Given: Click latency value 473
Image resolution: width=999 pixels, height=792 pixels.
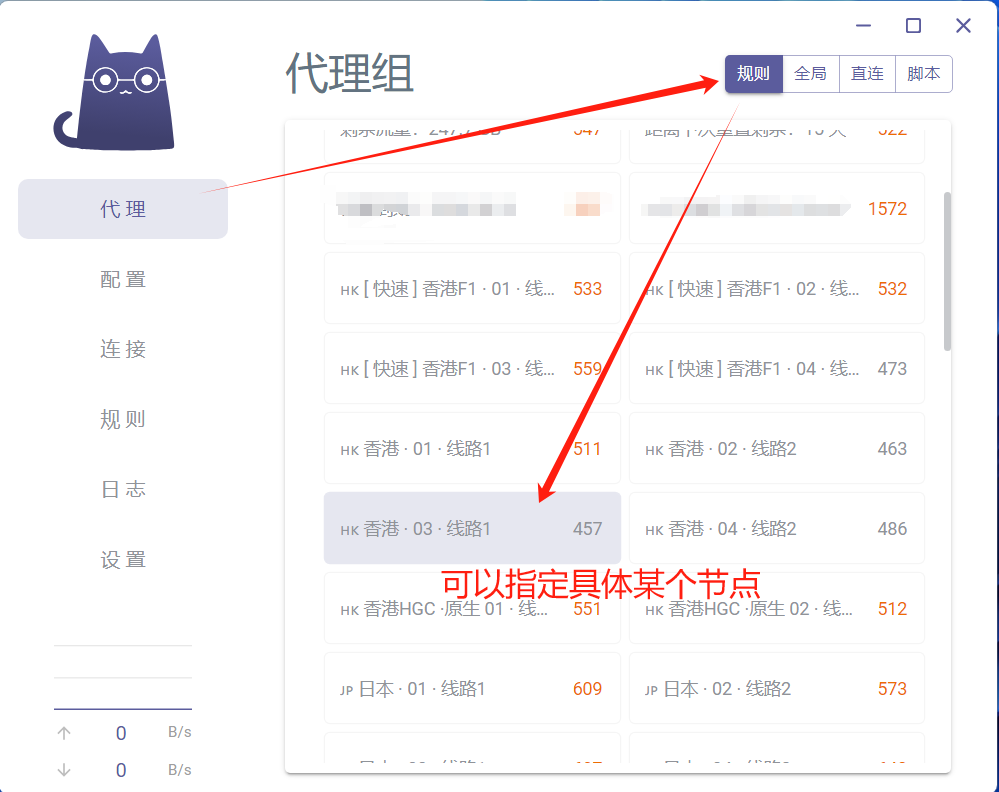Looking at the screenshot, I should pos(892,368).
